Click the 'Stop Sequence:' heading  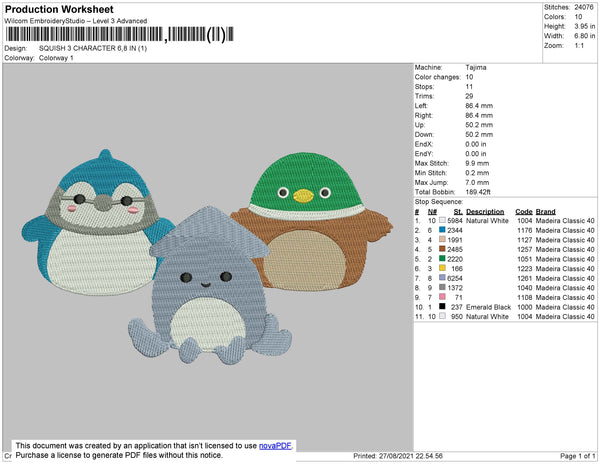pos(439,202)
